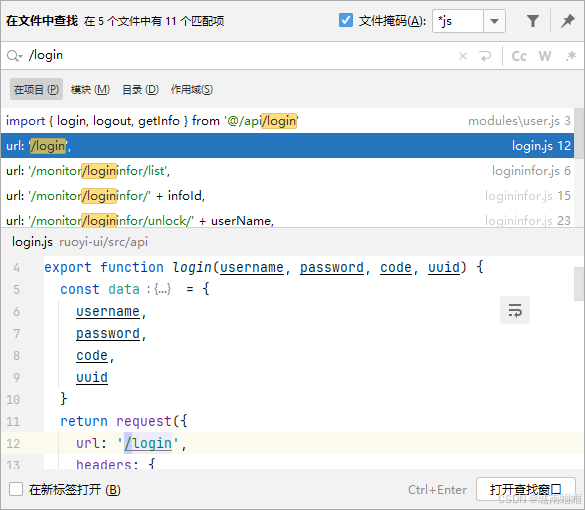Click the new line arrow icon in search
The width and height of the screenshot is (585, 510).
coord(485,56)
